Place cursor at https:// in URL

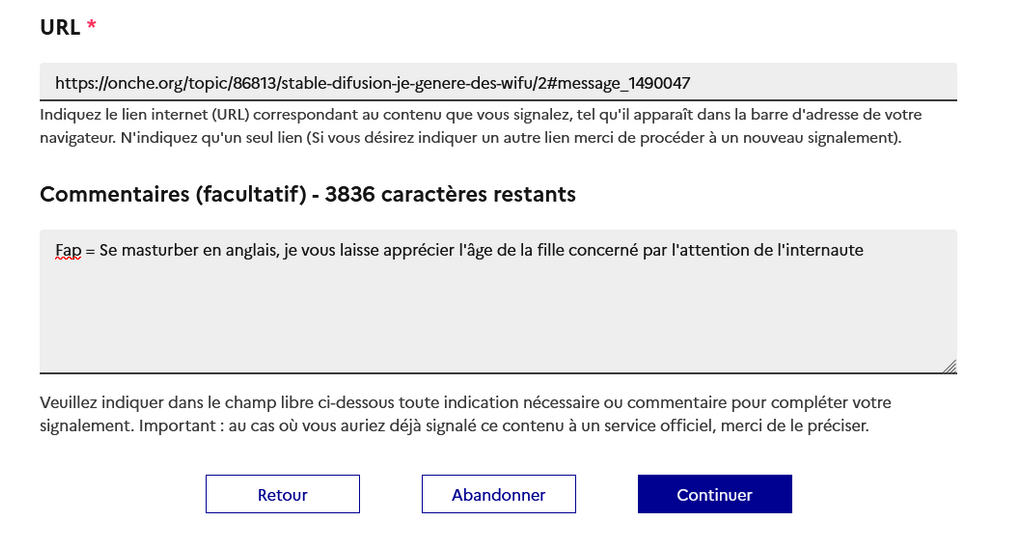(78, 83)
